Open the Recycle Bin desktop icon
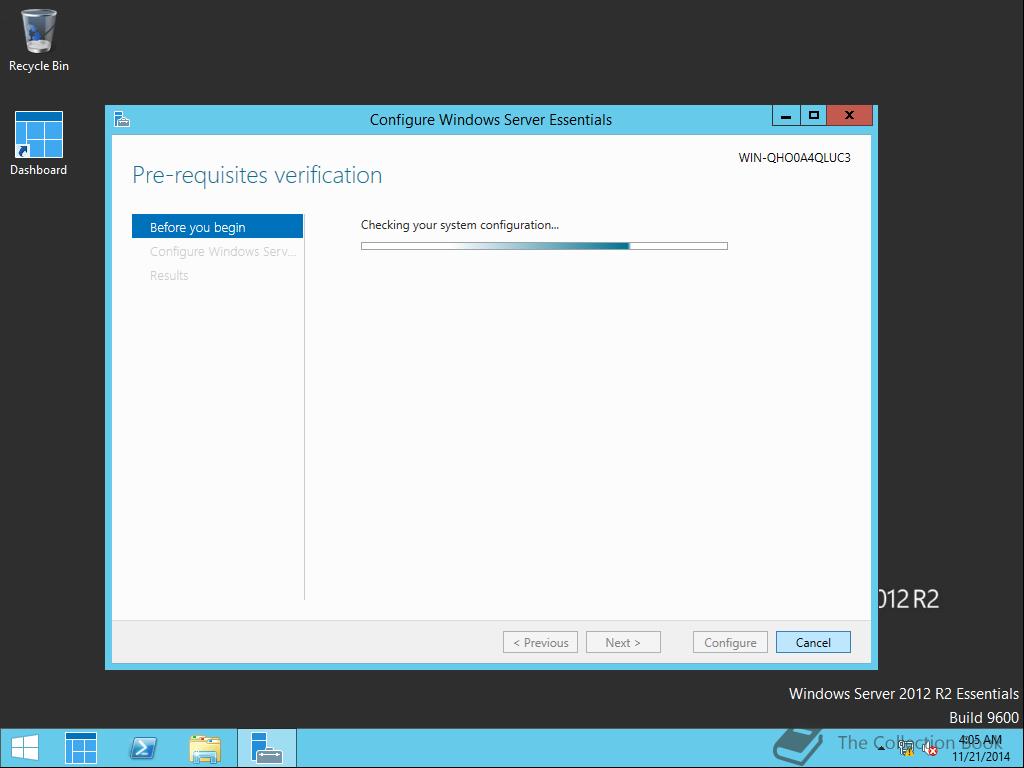This screenshot has width=1024, height=768. click(39, 40)
